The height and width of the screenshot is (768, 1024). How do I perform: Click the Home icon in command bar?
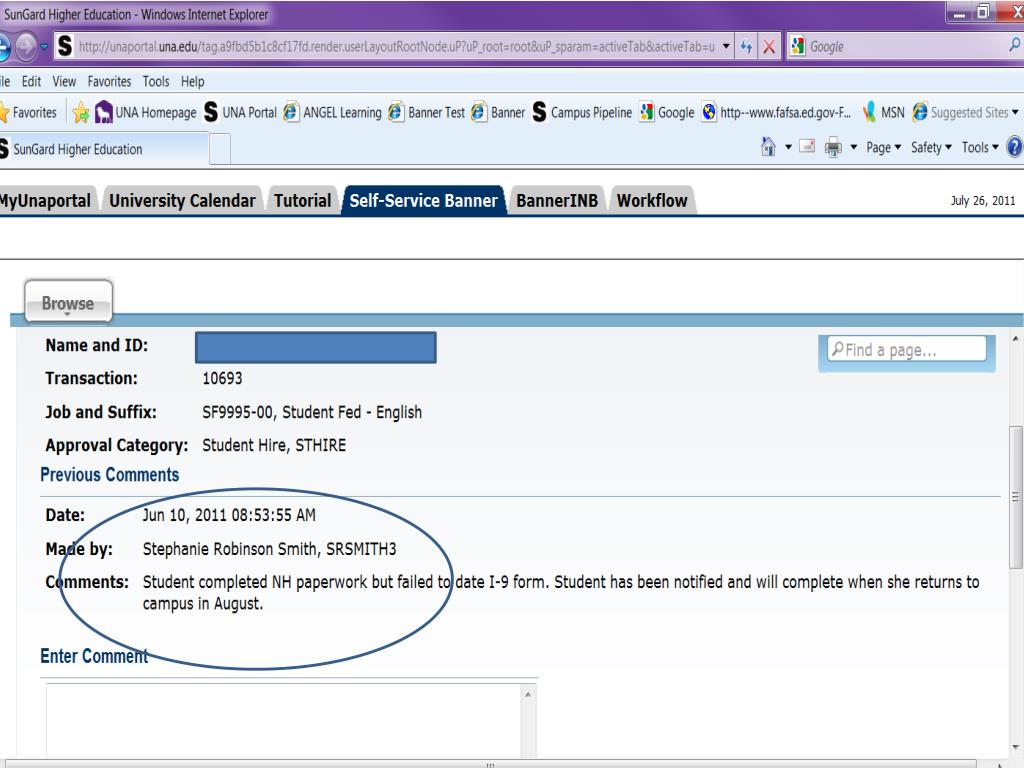(769, 147)
